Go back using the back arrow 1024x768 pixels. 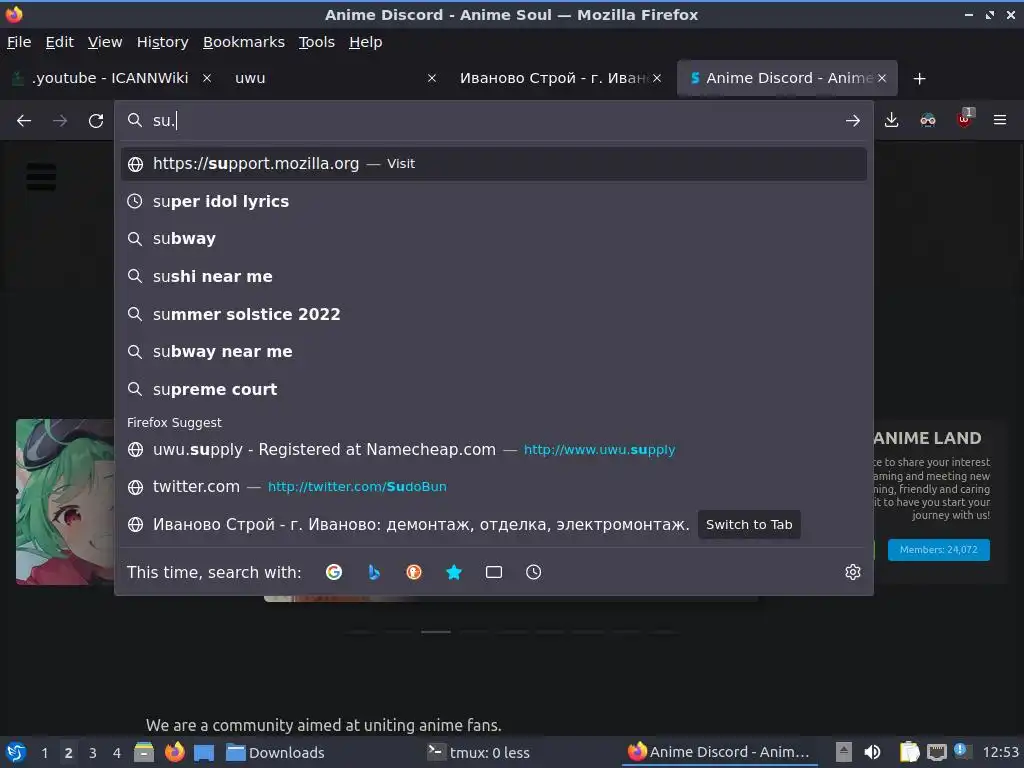coord(24,121)
